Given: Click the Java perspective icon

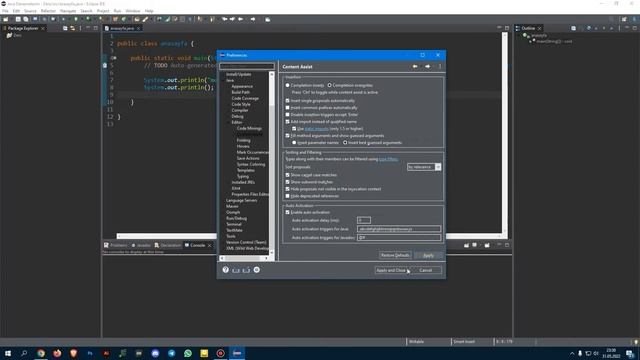Looking at the screenshot, I should click(634, 19).
